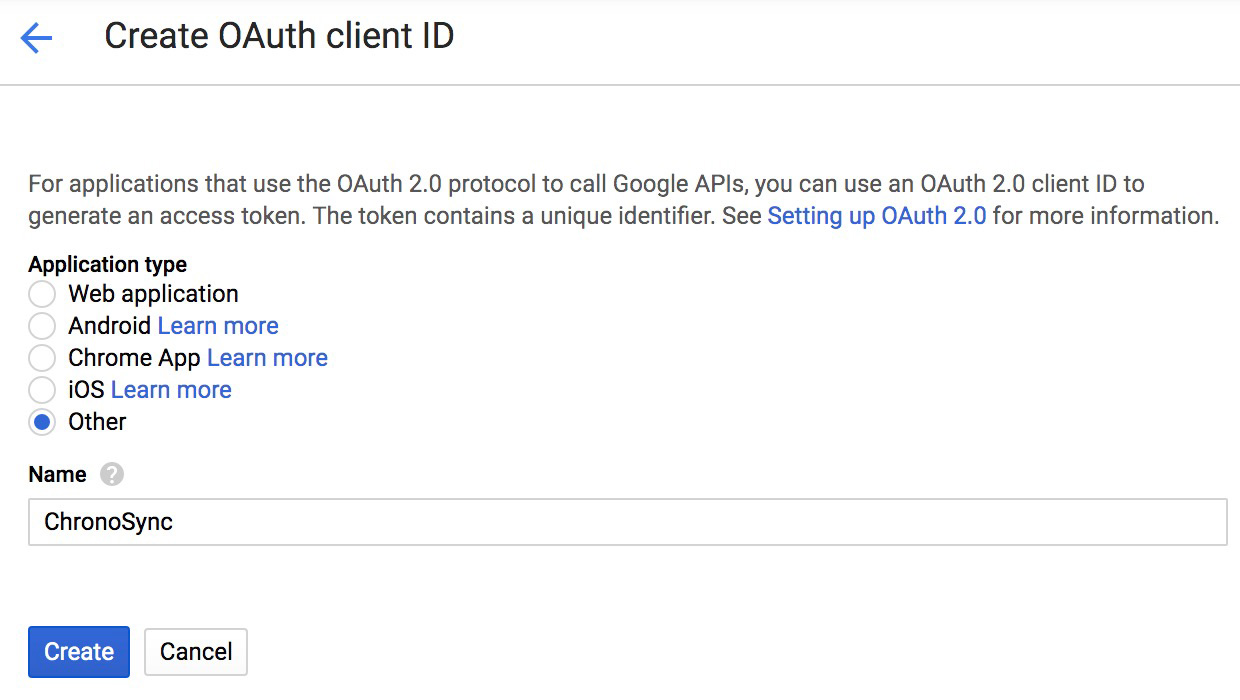Submit the OAuth client with Create
This screenshot has width=1240, height=700.
click(x=78, y=651)
